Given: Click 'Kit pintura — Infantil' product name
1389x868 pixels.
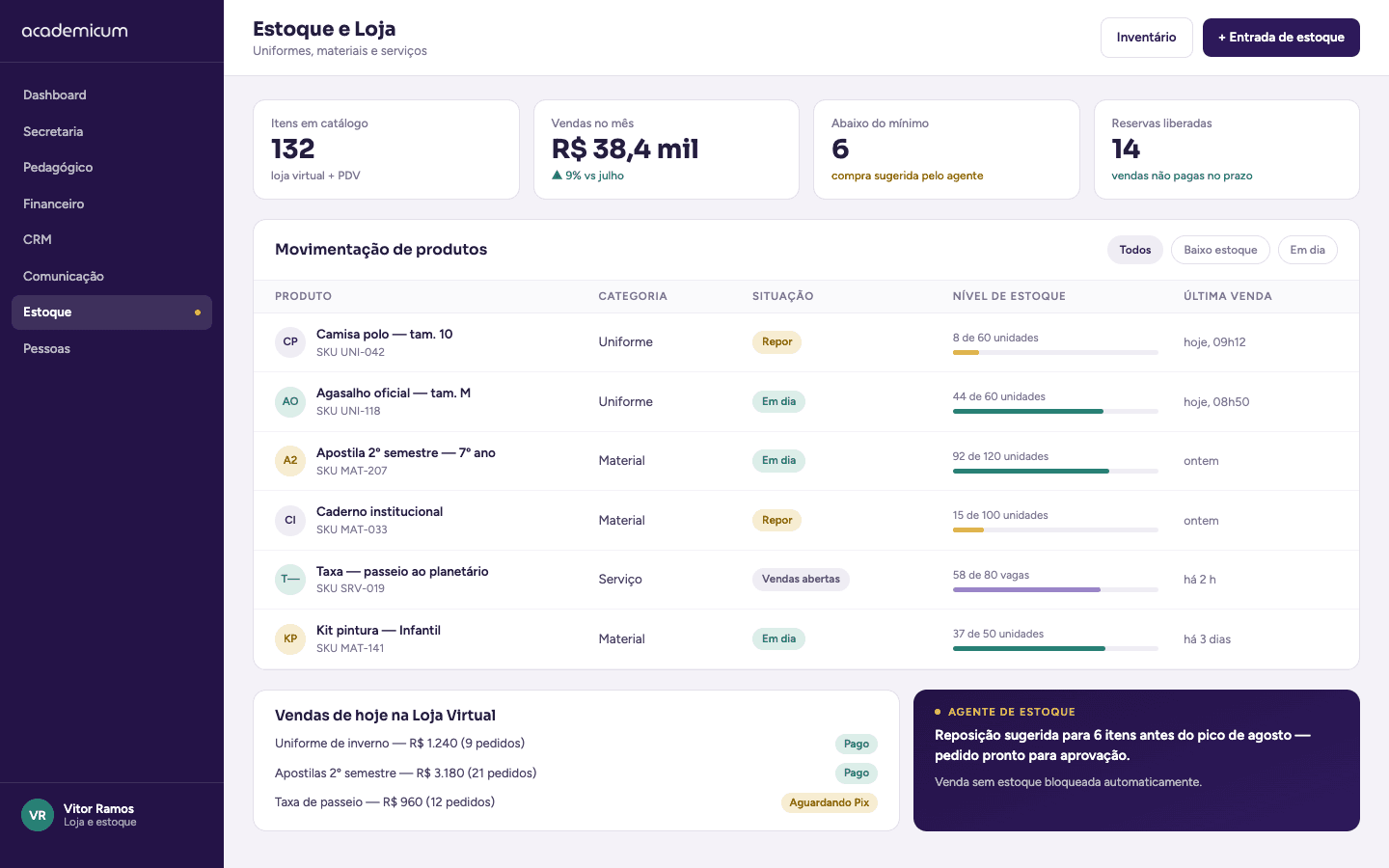Looking at the screenshot, I should [x=378, y=631].
